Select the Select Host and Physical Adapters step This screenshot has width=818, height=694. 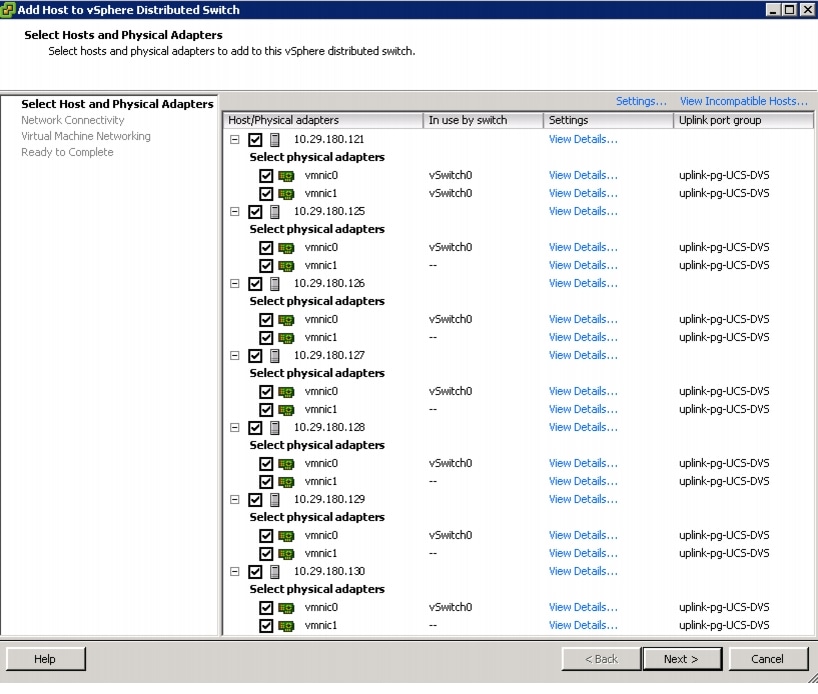[x=117, y=104]
